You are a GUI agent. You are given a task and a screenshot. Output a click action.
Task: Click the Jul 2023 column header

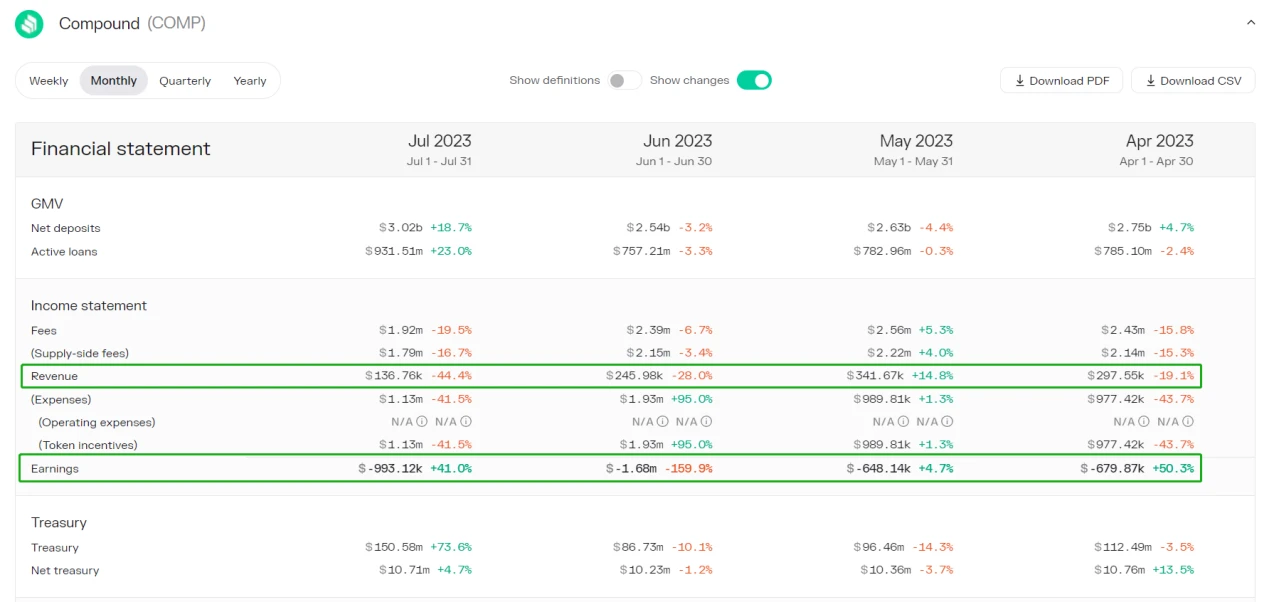tap(439, 141)
